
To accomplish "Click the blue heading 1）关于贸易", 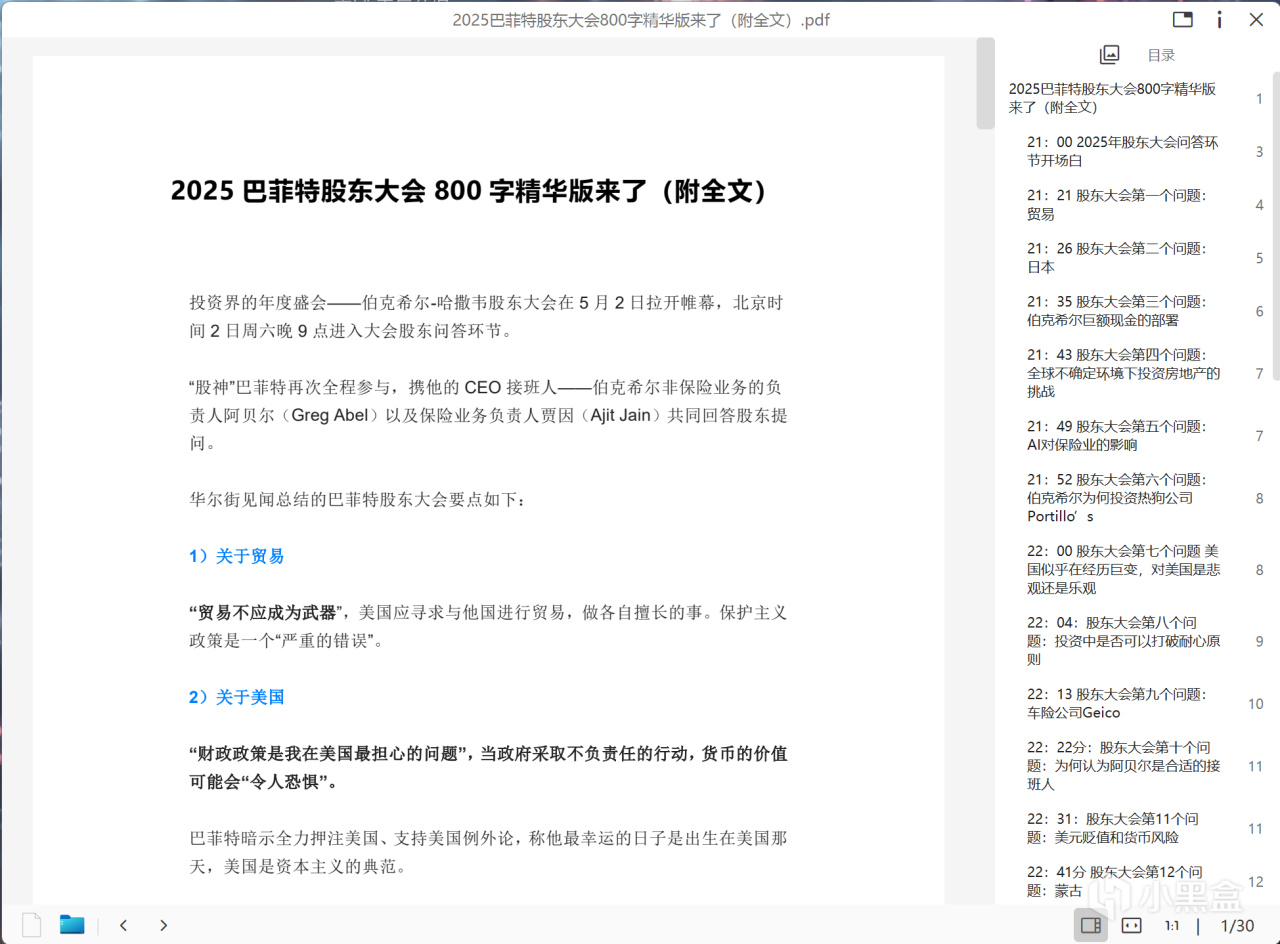I will [x=236, y=556].
